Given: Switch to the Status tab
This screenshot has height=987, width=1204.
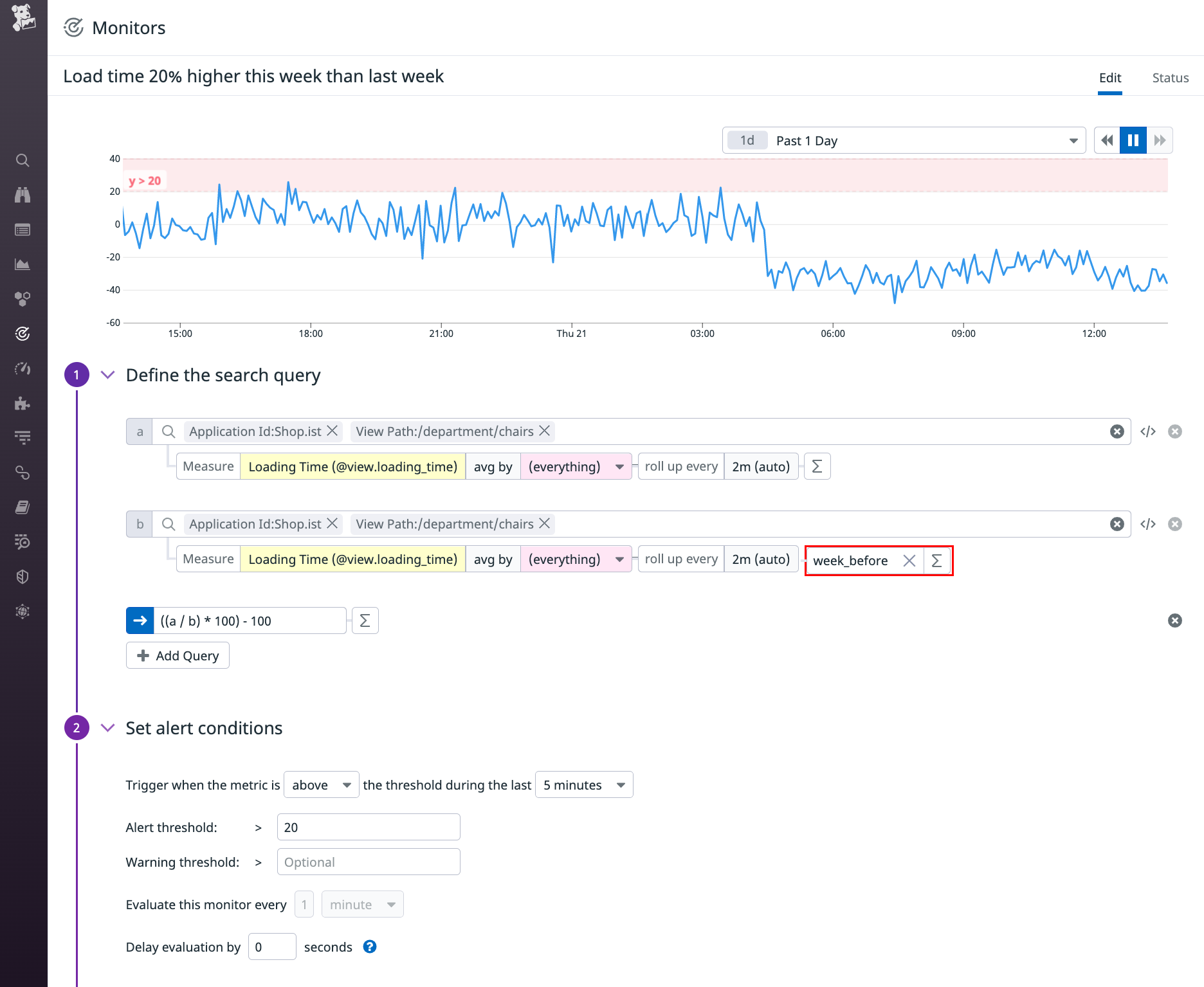Looking at the screenshot, I should click(1170, 77).
